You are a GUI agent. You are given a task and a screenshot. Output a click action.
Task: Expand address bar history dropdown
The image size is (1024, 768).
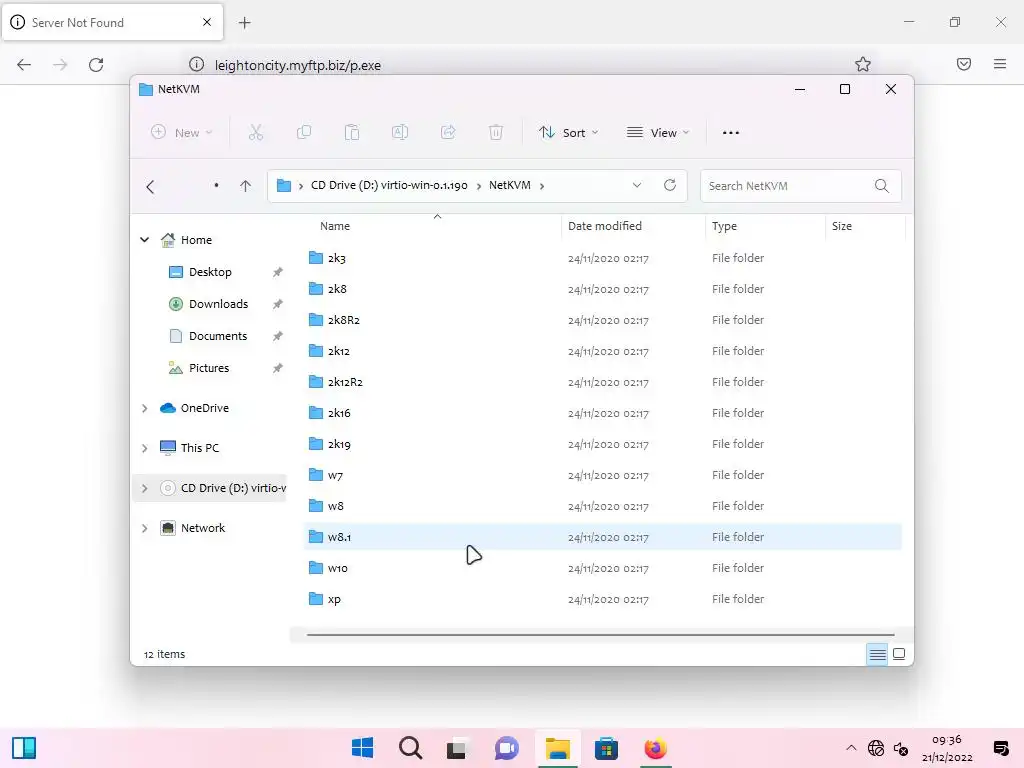(637, 185)
